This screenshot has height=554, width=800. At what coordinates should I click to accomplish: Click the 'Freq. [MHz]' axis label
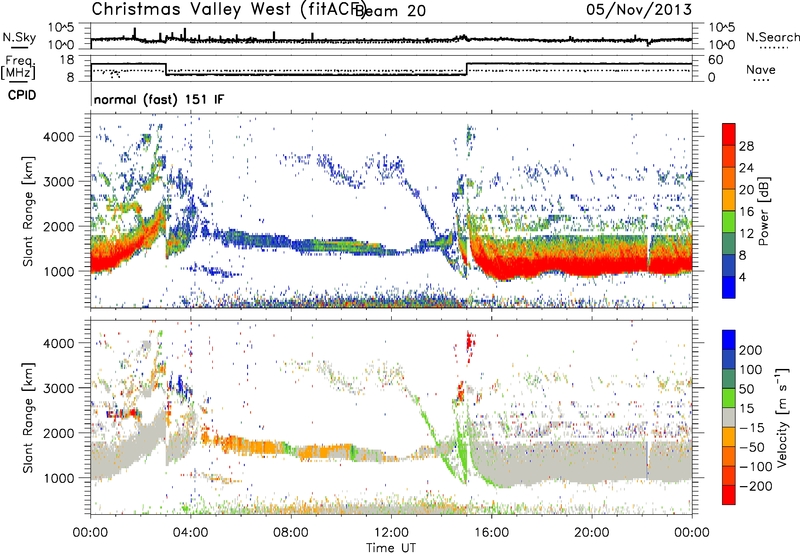coord(19,67)
